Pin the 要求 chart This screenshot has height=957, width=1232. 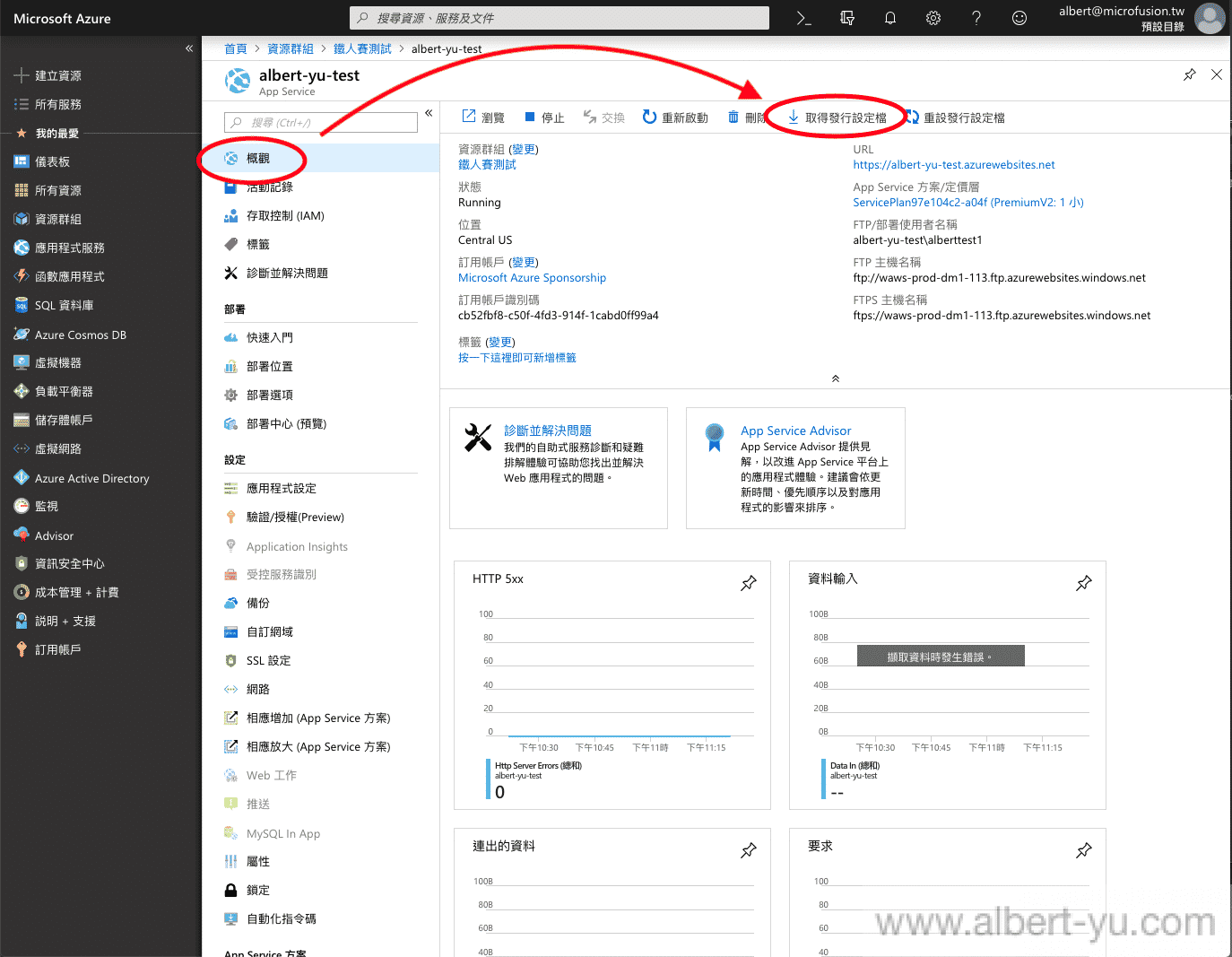coord(1083,850)
